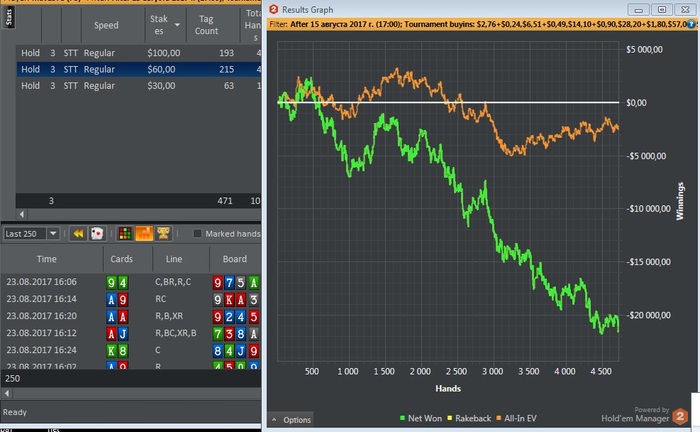Image resolution: width=700 pixels, height=432 pixels.
Task: Click the blue help icon in filter bar
Action: click(692, 24)
